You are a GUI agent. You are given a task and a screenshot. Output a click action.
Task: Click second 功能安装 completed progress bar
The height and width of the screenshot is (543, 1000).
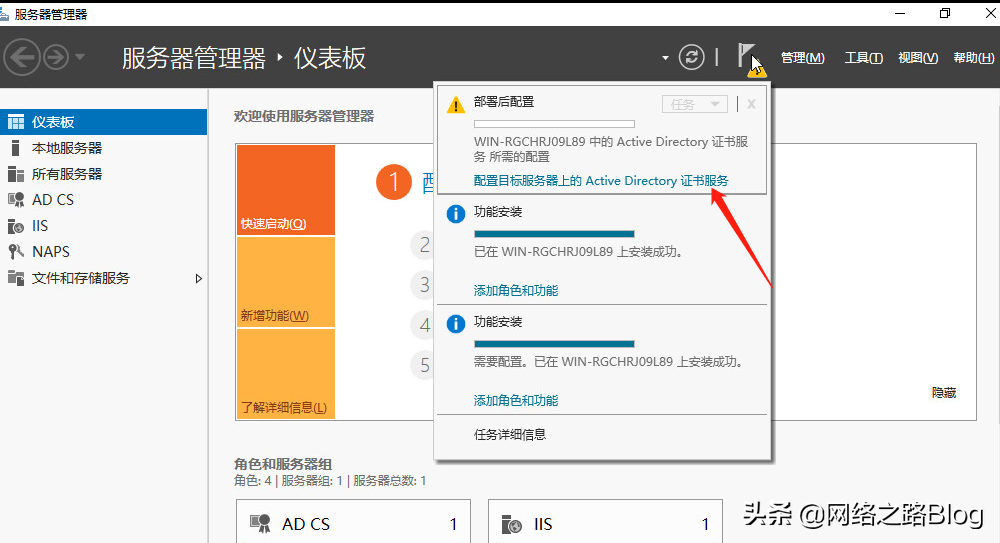[x=554, y=344]
